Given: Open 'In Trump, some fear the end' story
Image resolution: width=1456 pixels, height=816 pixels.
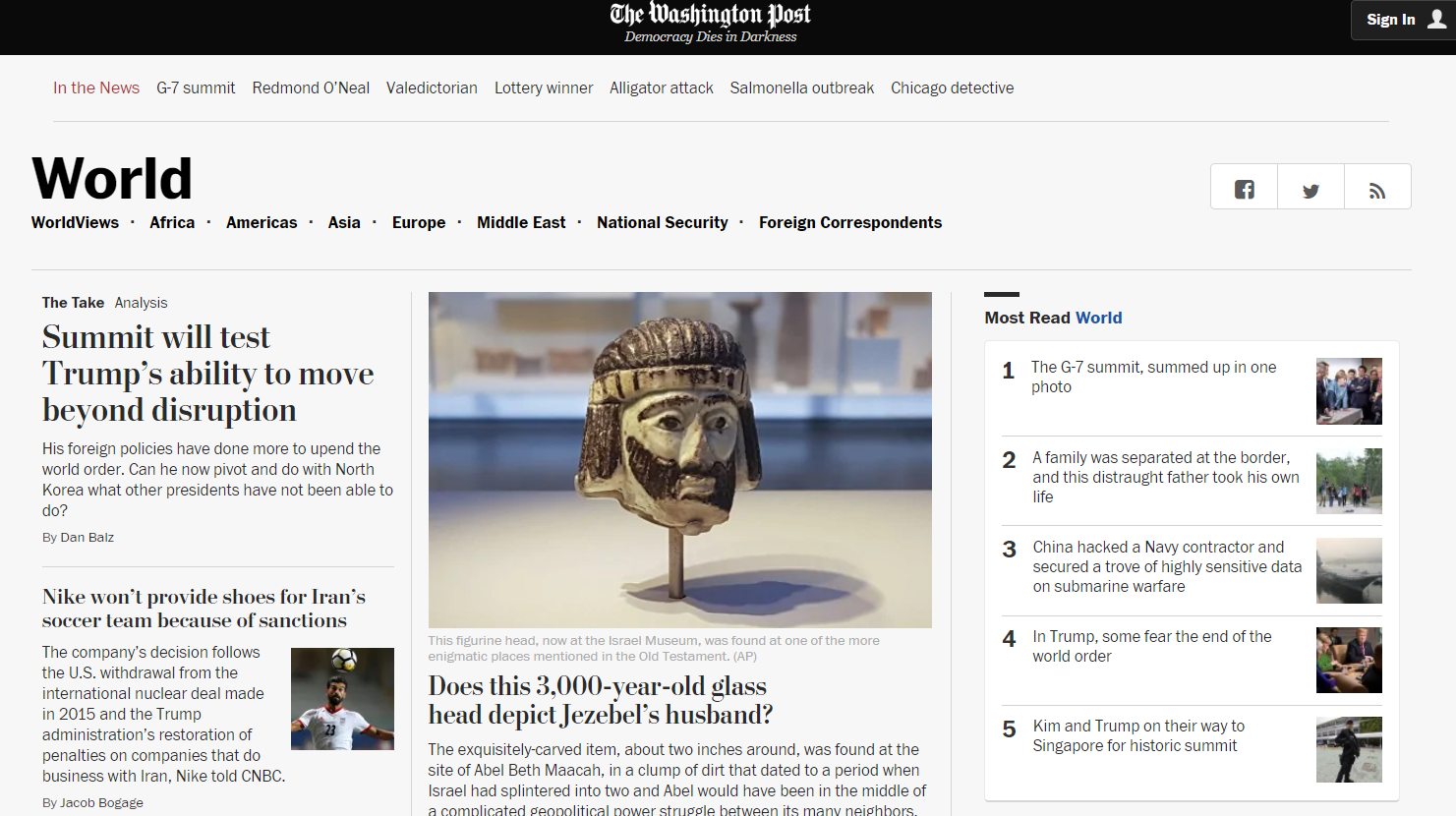Looking at the screenshot, I should click(1152, 646).
